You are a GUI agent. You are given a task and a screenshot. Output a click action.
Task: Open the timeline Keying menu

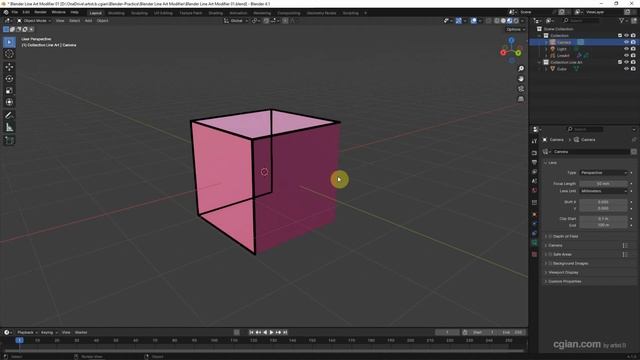[49, 332]
